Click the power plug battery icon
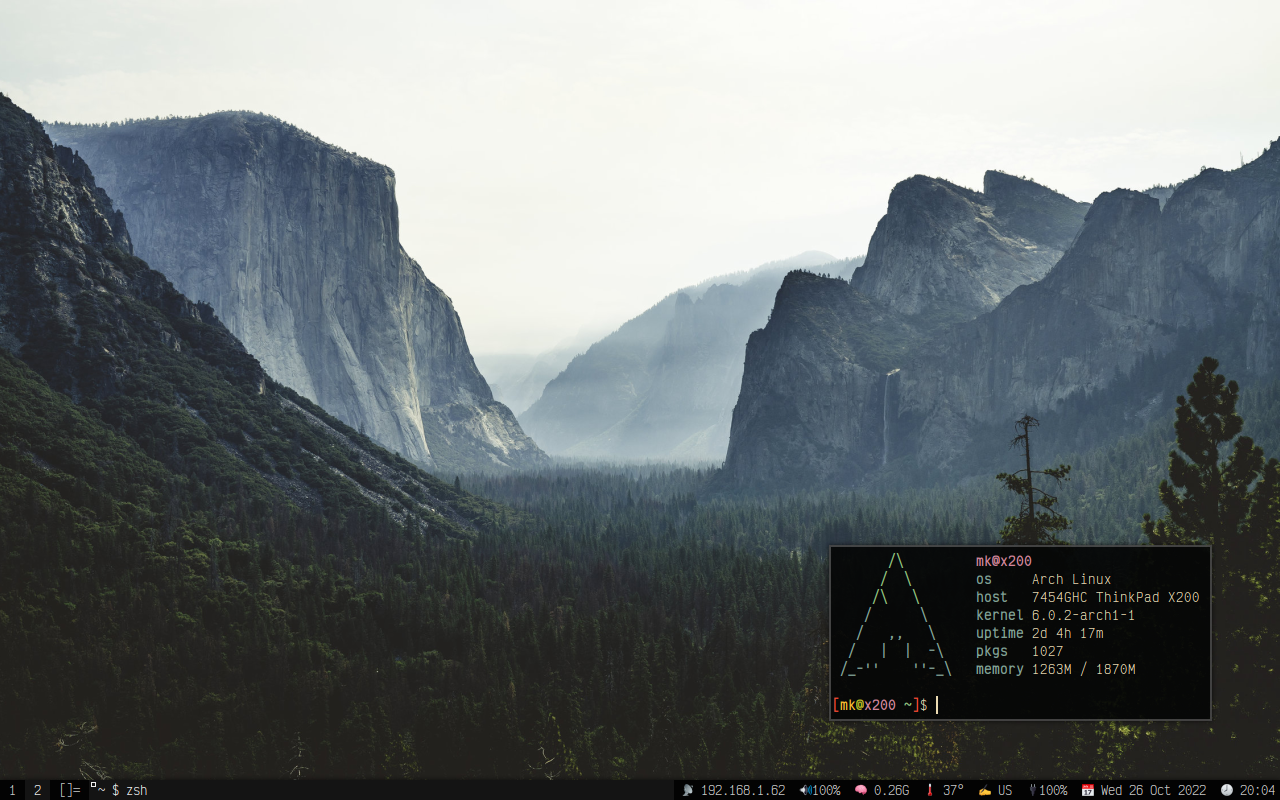The width and height of the screenshot is (1280, 800). click(1033, 790)
